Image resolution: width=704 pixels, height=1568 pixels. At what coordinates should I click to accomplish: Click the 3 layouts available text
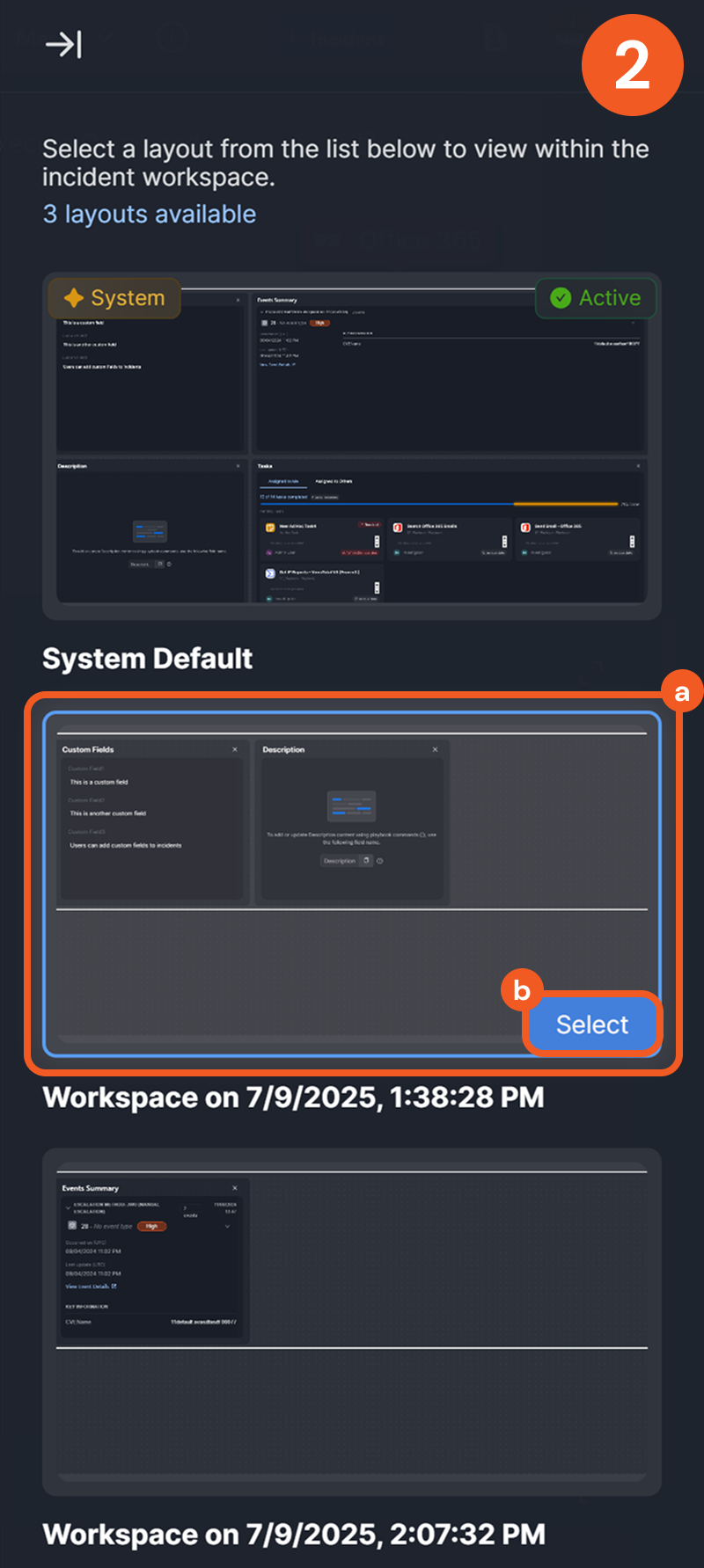point(150,215)
